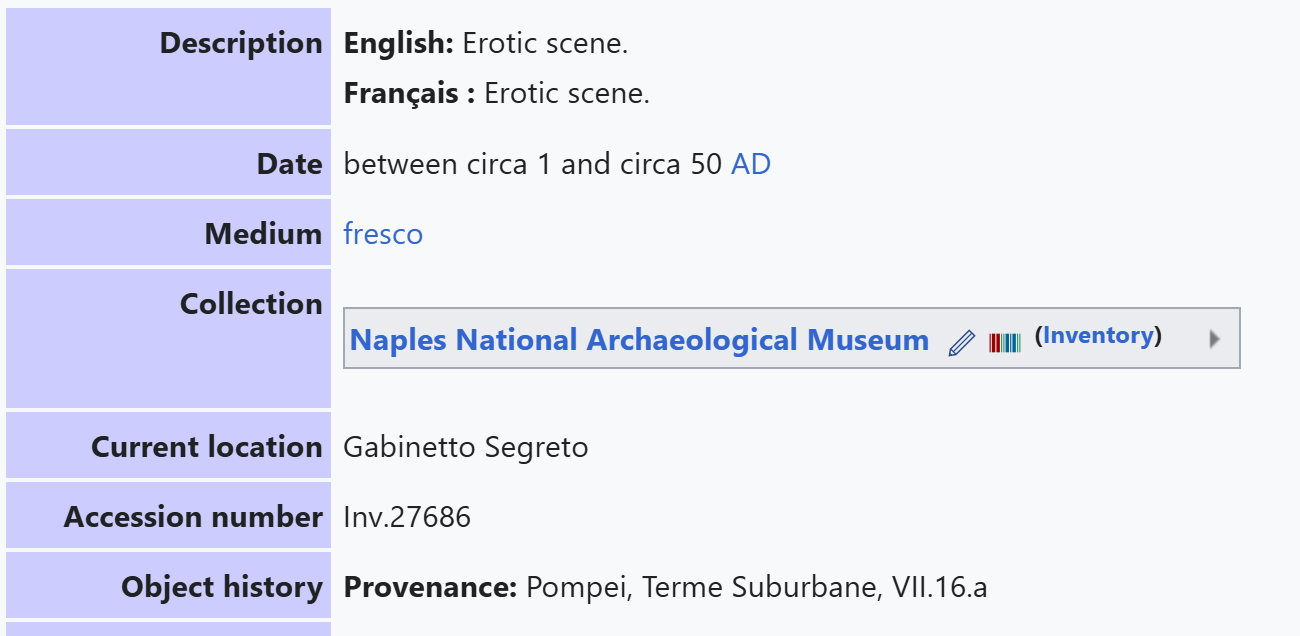1300x636 pixels.
Task: Click the pencil edit icon beside museum name
Action: [x=961, y=343]
